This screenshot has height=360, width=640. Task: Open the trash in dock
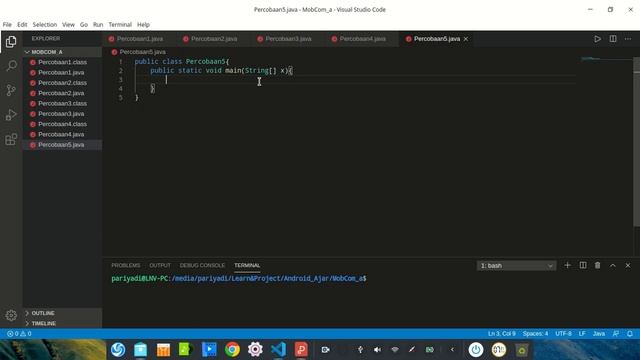click(x=522, y=350)
